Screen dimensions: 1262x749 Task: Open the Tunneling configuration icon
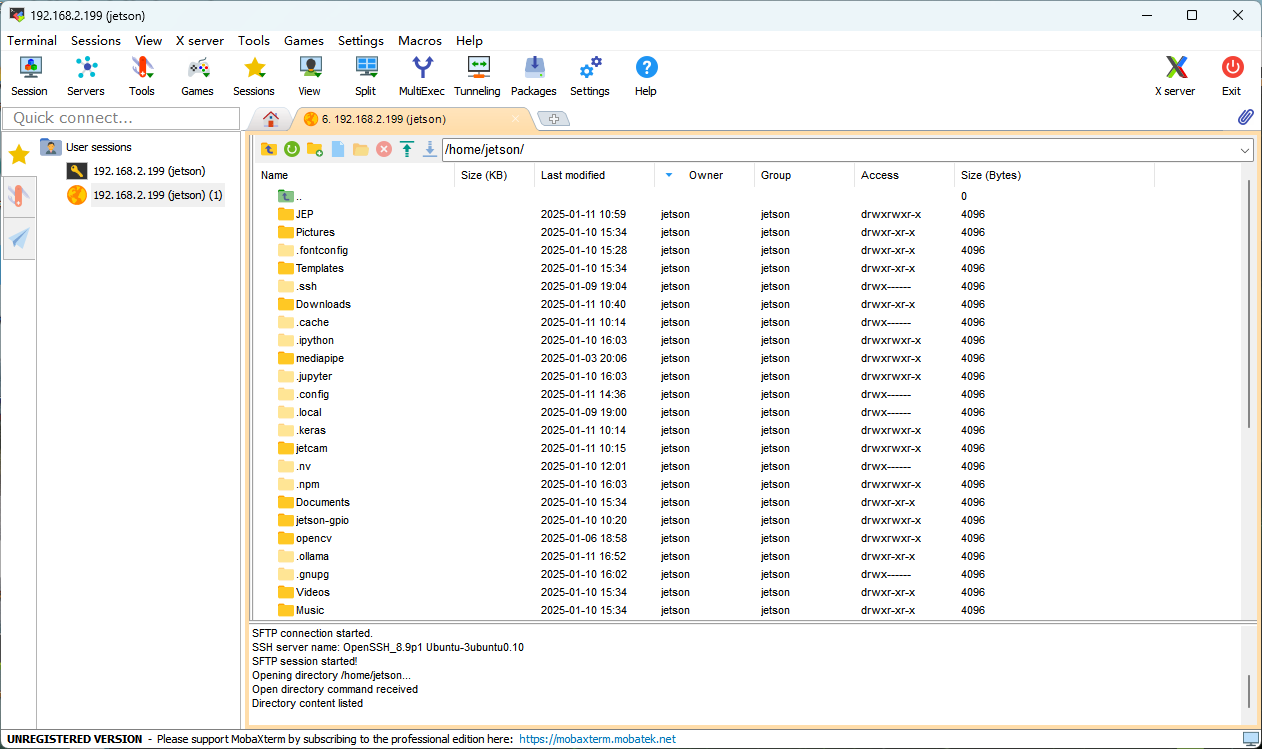[x=477, y=74]
